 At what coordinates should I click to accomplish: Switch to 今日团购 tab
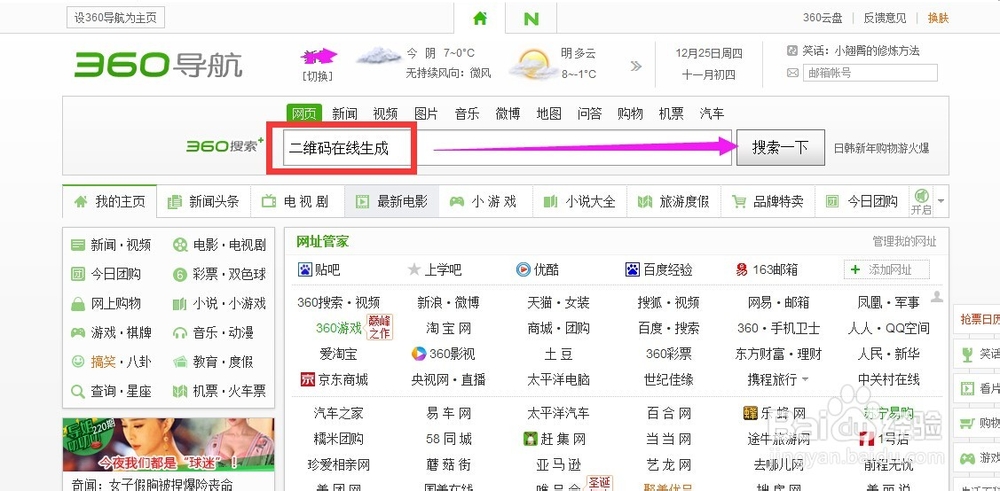862,202
